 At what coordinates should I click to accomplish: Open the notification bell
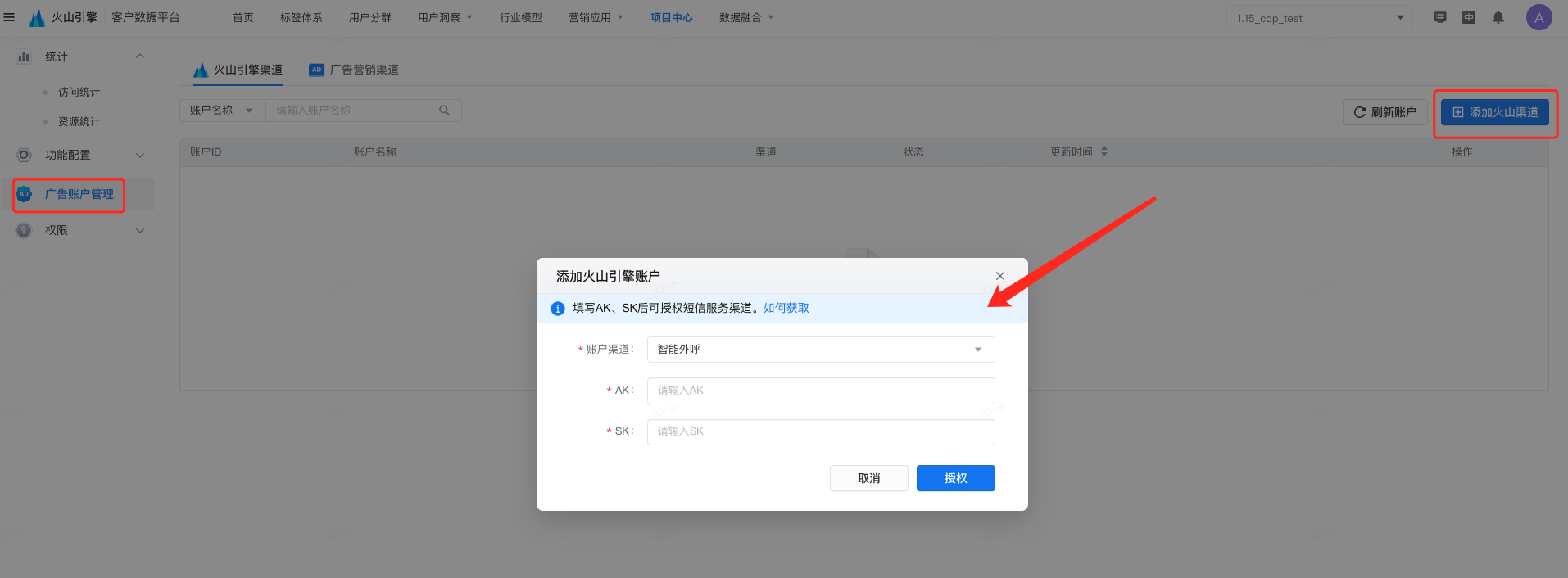point(1498,17)
